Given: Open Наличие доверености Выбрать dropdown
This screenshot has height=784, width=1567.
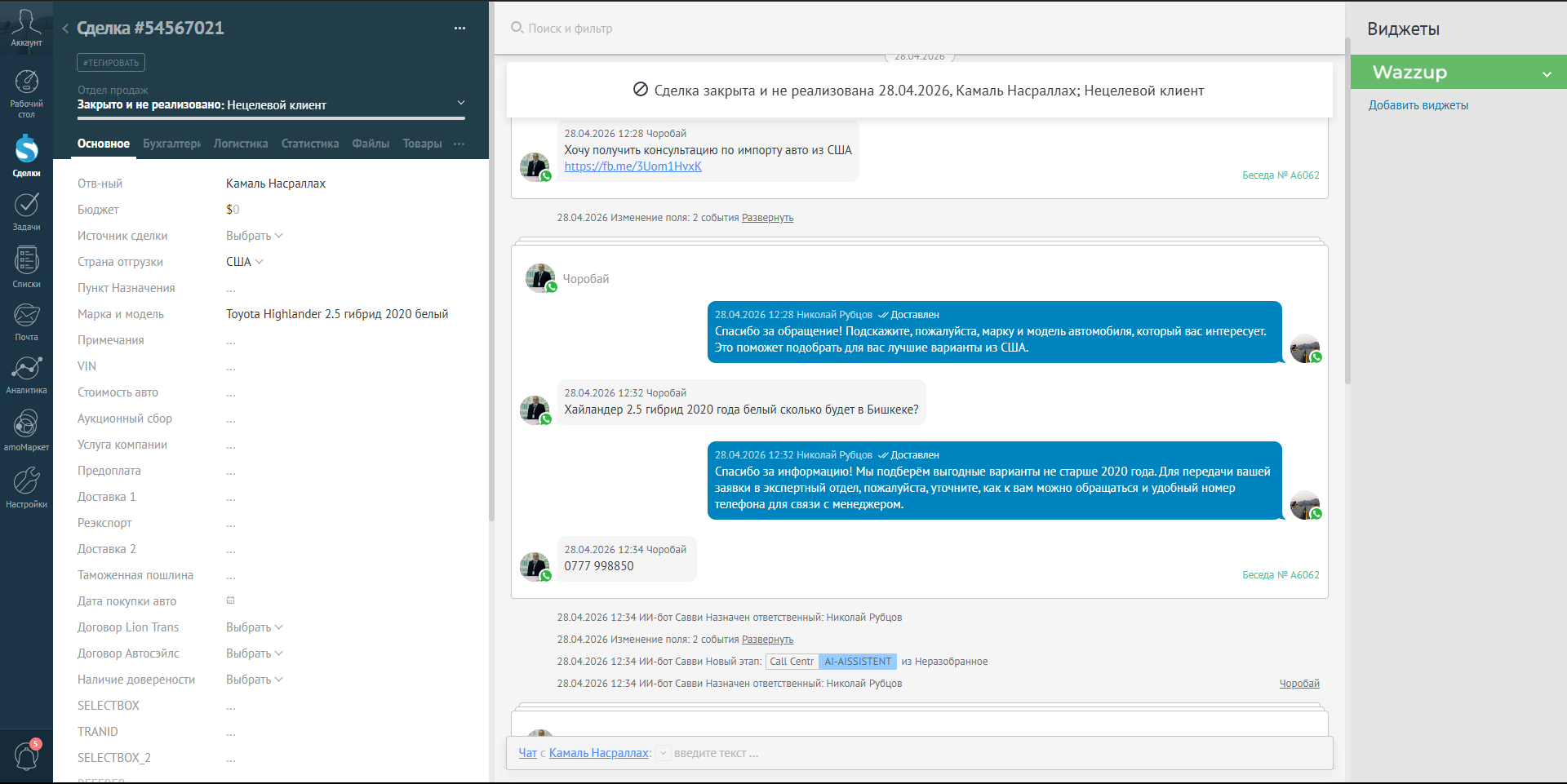Looking at the screenshot, I should click(254, 680).
